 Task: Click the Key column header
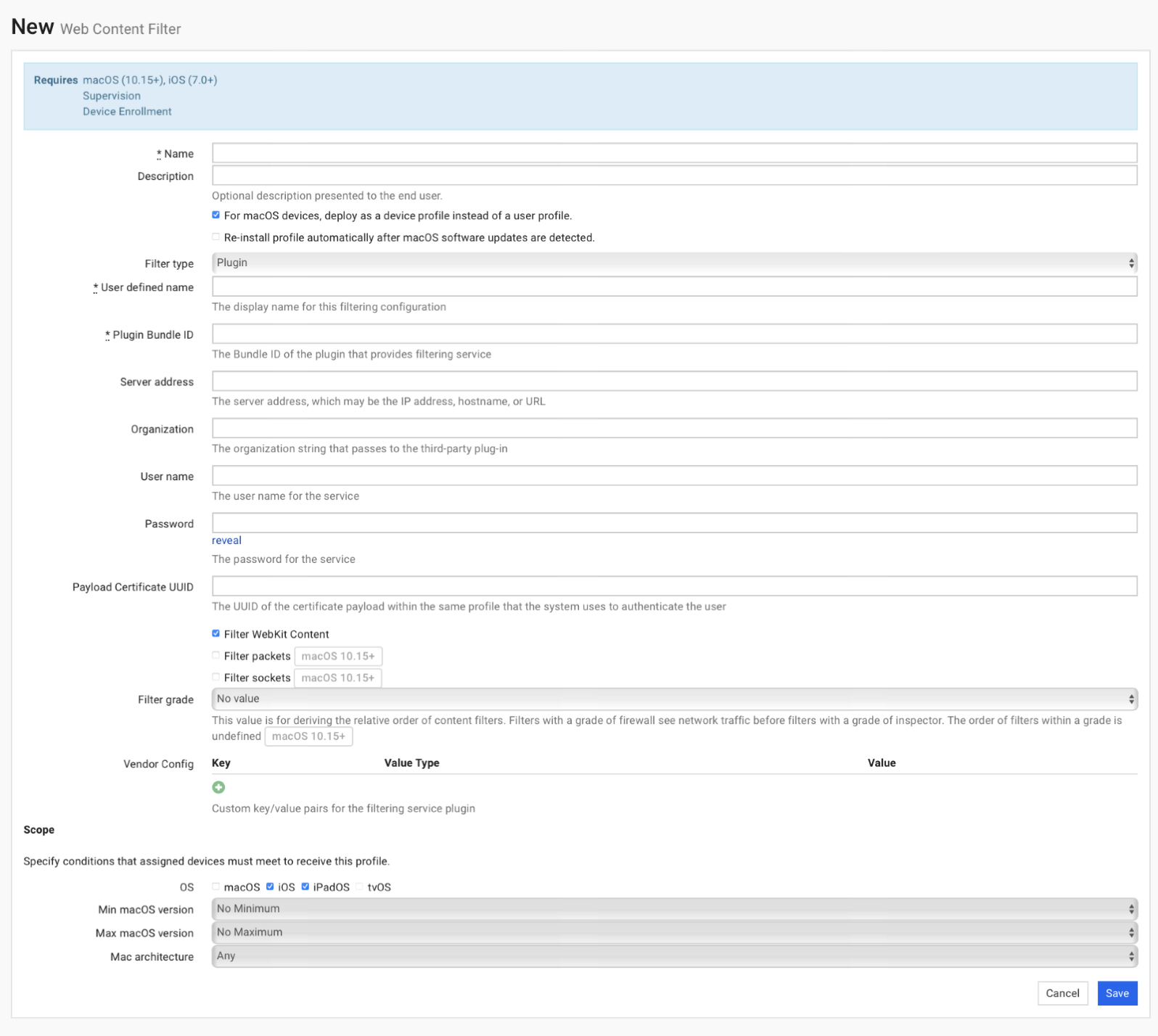(221, 762)
